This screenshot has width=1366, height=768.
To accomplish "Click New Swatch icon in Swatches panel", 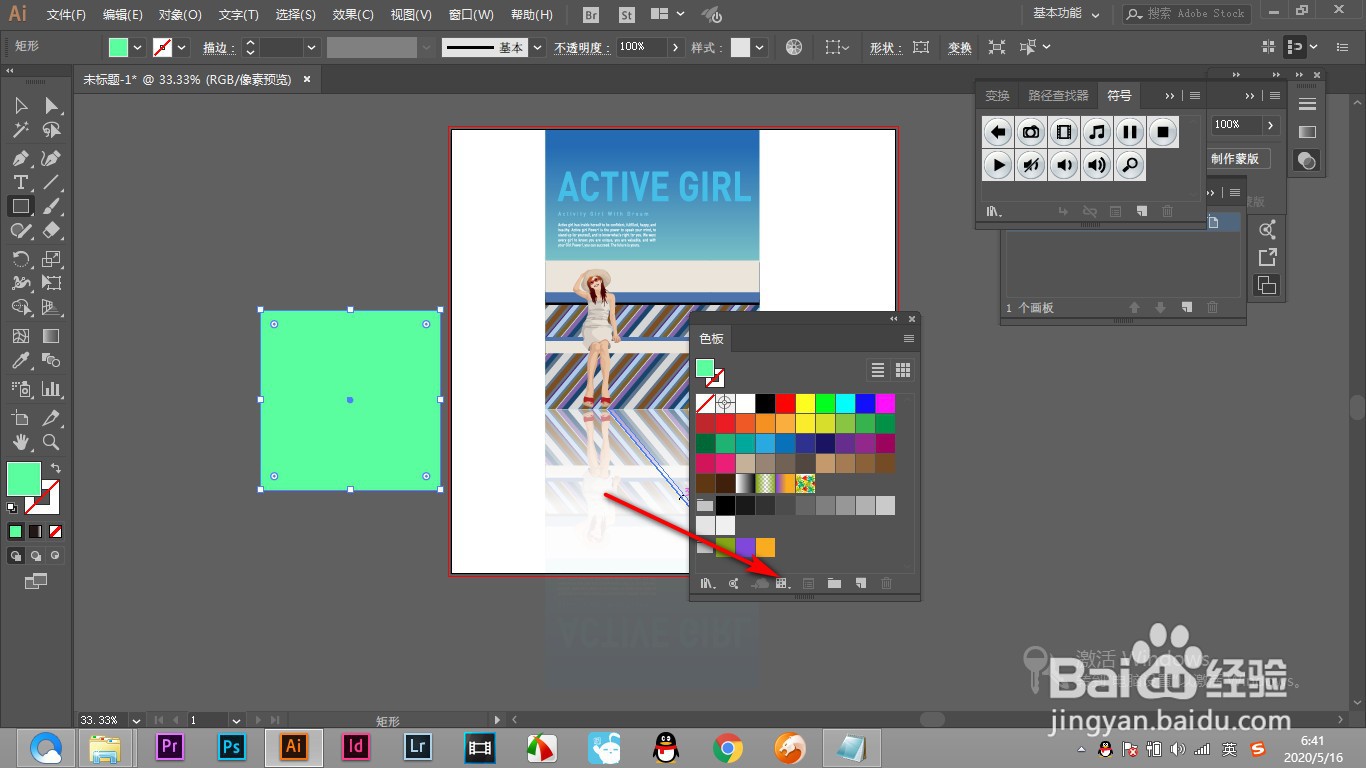I will tap(860, 583).
